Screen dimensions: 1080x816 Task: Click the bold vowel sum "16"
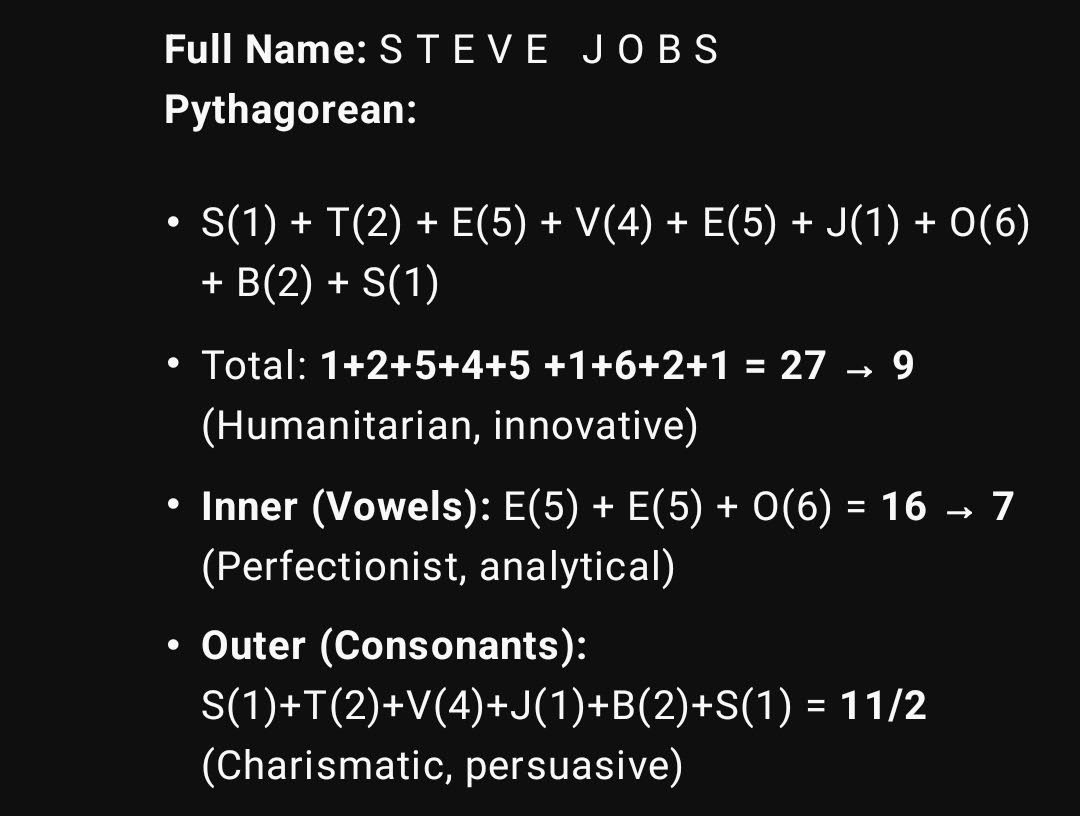pyautogui.click(x=904, y=506)
